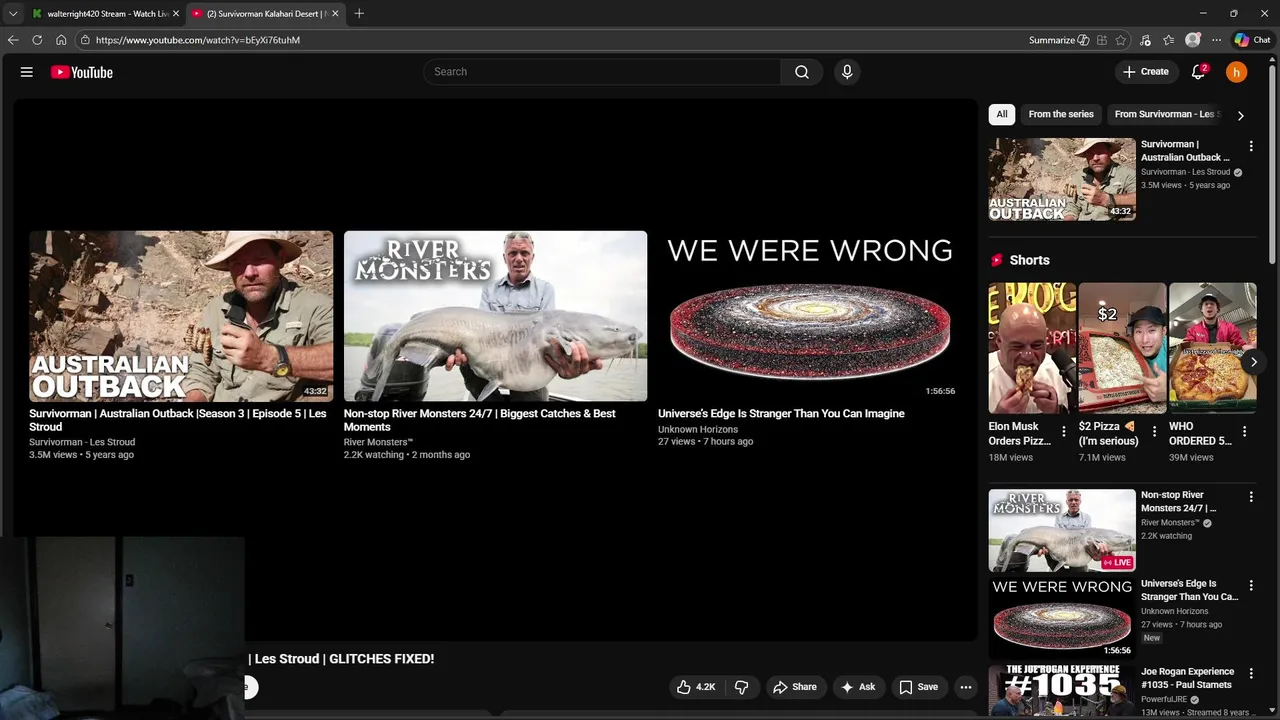This screenshot has height=720, width=1280.
Task: Open the Edge profile icon
Action: [x=1192, y=40]
